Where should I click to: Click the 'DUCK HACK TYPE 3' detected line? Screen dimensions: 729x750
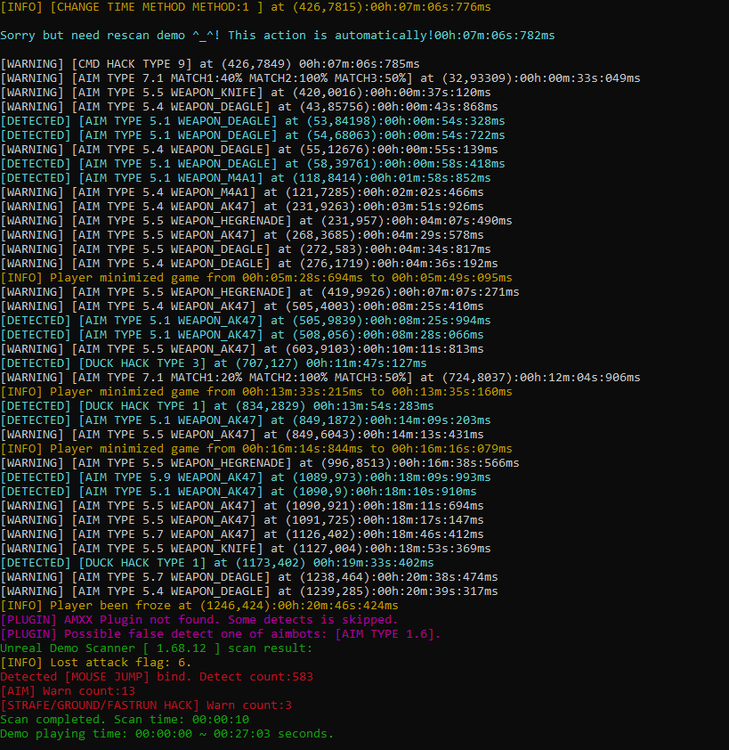pyautogui.click(x=213, y=364)
